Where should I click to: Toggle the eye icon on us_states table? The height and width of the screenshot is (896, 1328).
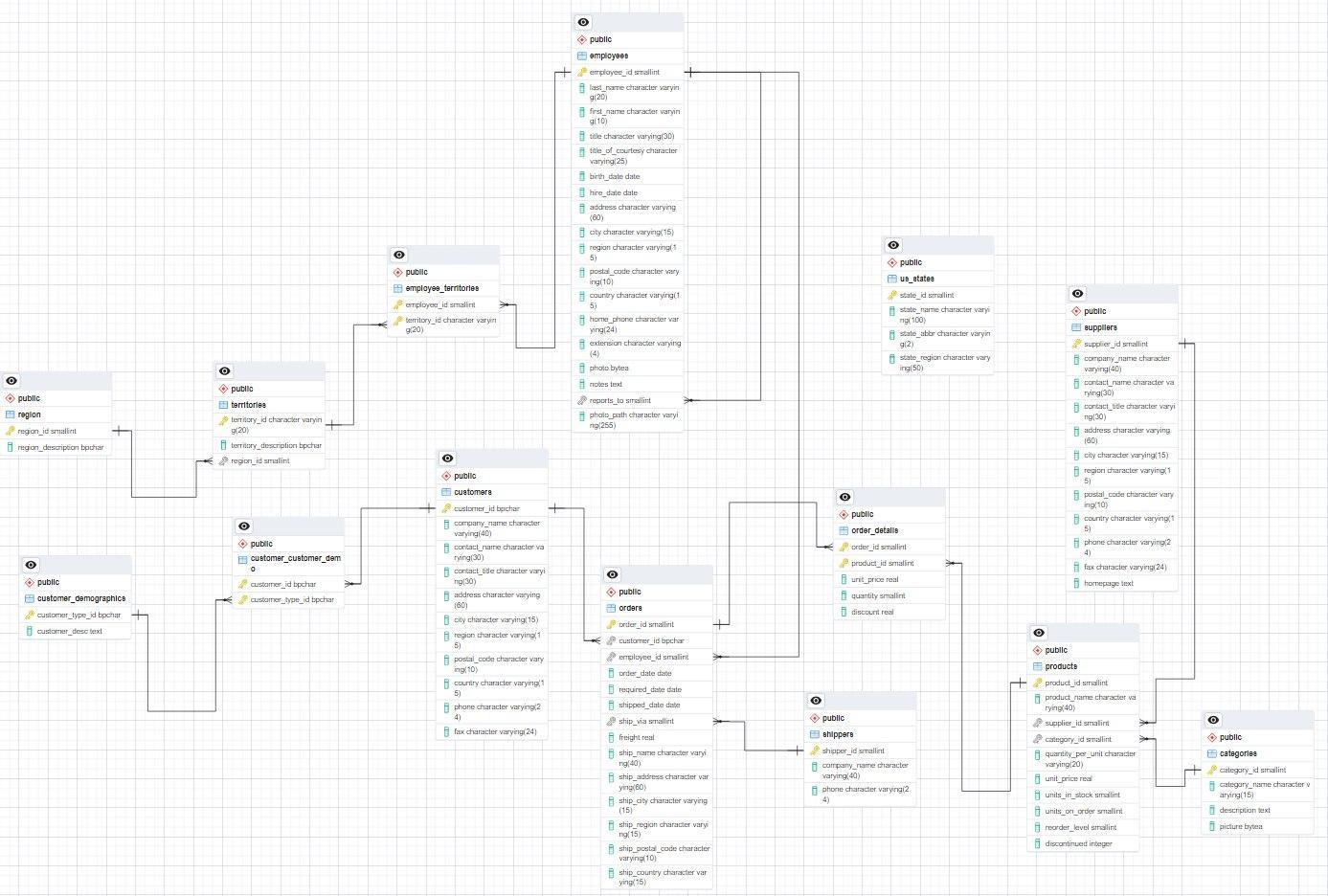(x=893, y=245)
